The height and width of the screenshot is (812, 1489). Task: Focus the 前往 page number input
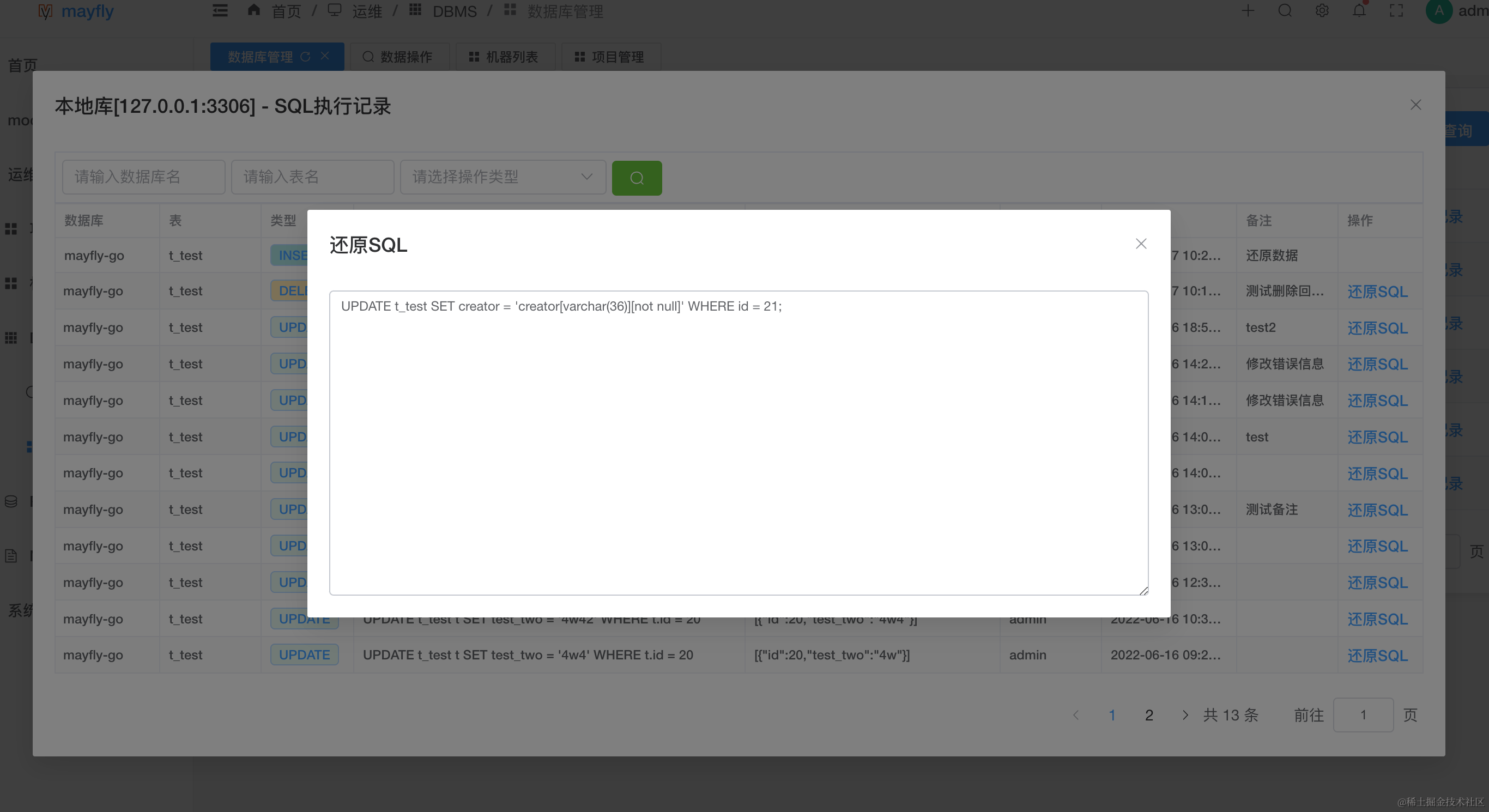(1363, 716)
